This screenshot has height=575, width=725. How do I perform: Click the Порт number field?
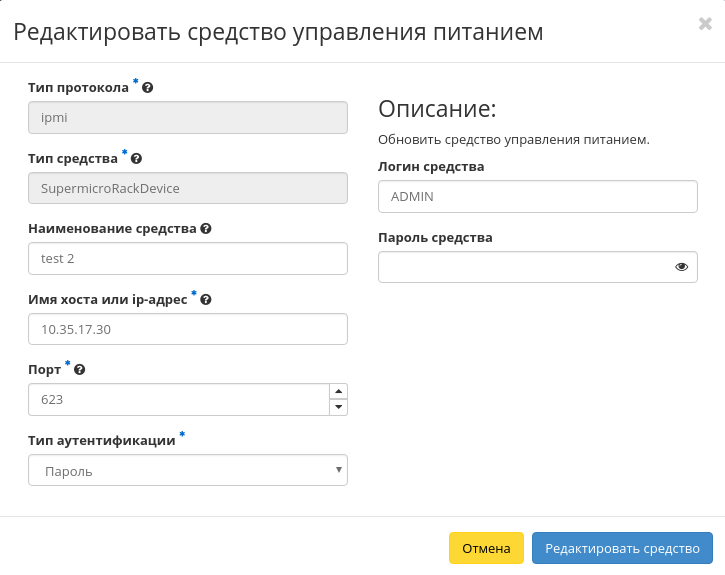point(178,399)
